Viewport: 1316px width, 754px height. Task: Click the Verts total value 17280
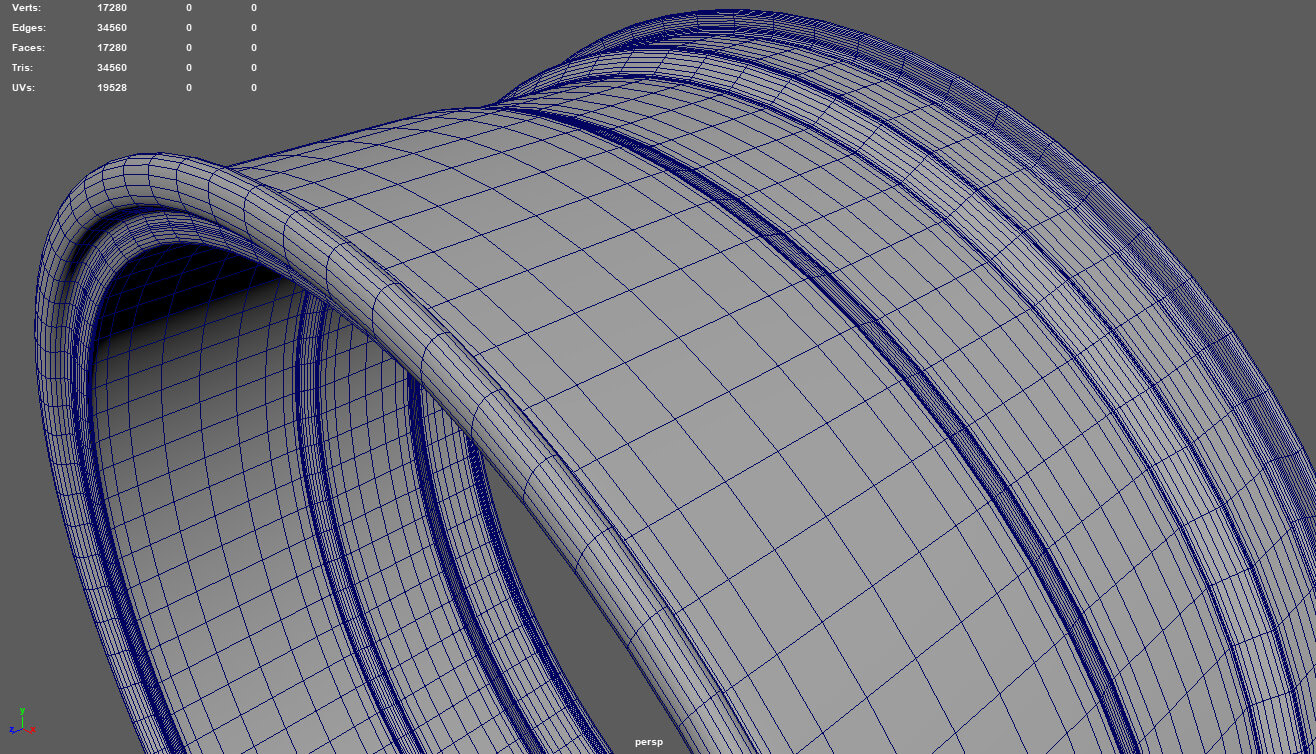(x=111, y=8)
